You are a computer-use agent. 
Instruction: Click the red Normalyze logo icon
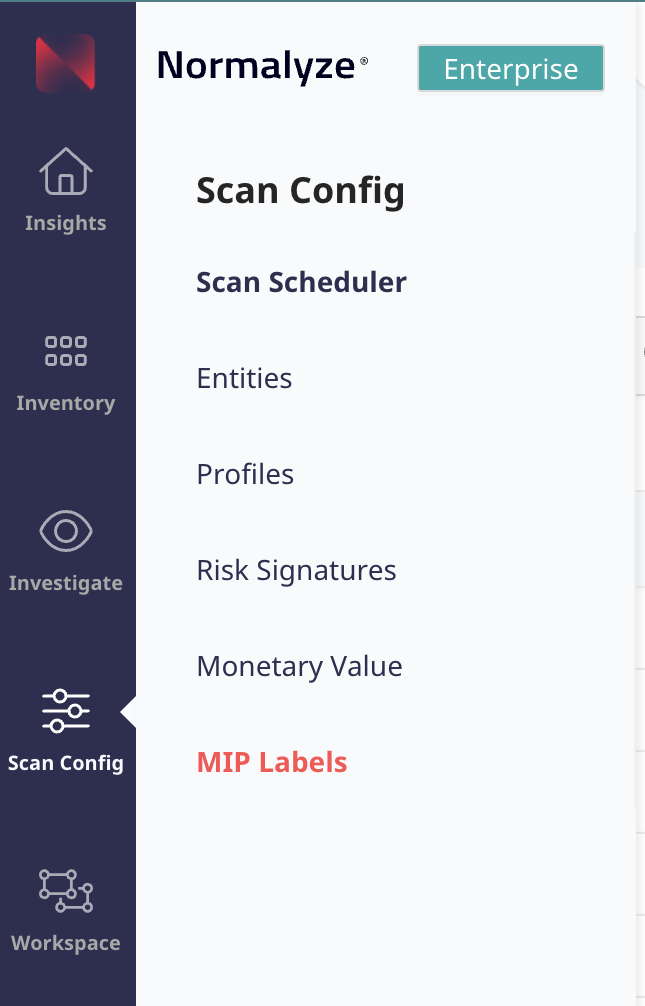tap(65, 63)
